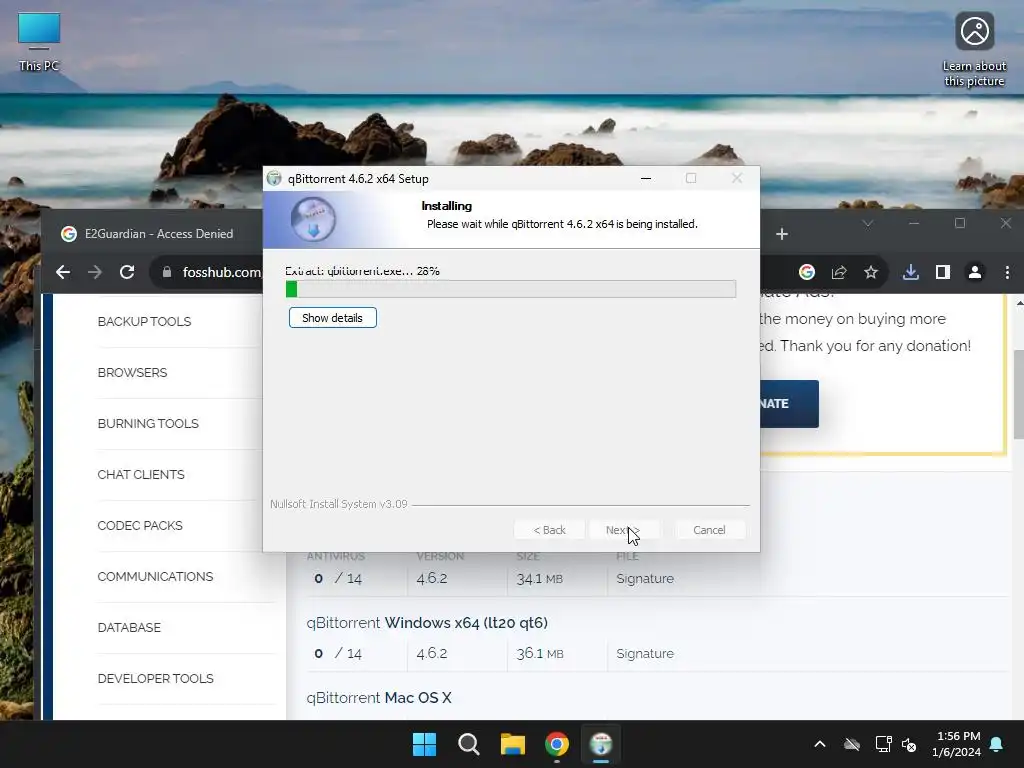Switch to Chrome in taskbar

(556, 744)
